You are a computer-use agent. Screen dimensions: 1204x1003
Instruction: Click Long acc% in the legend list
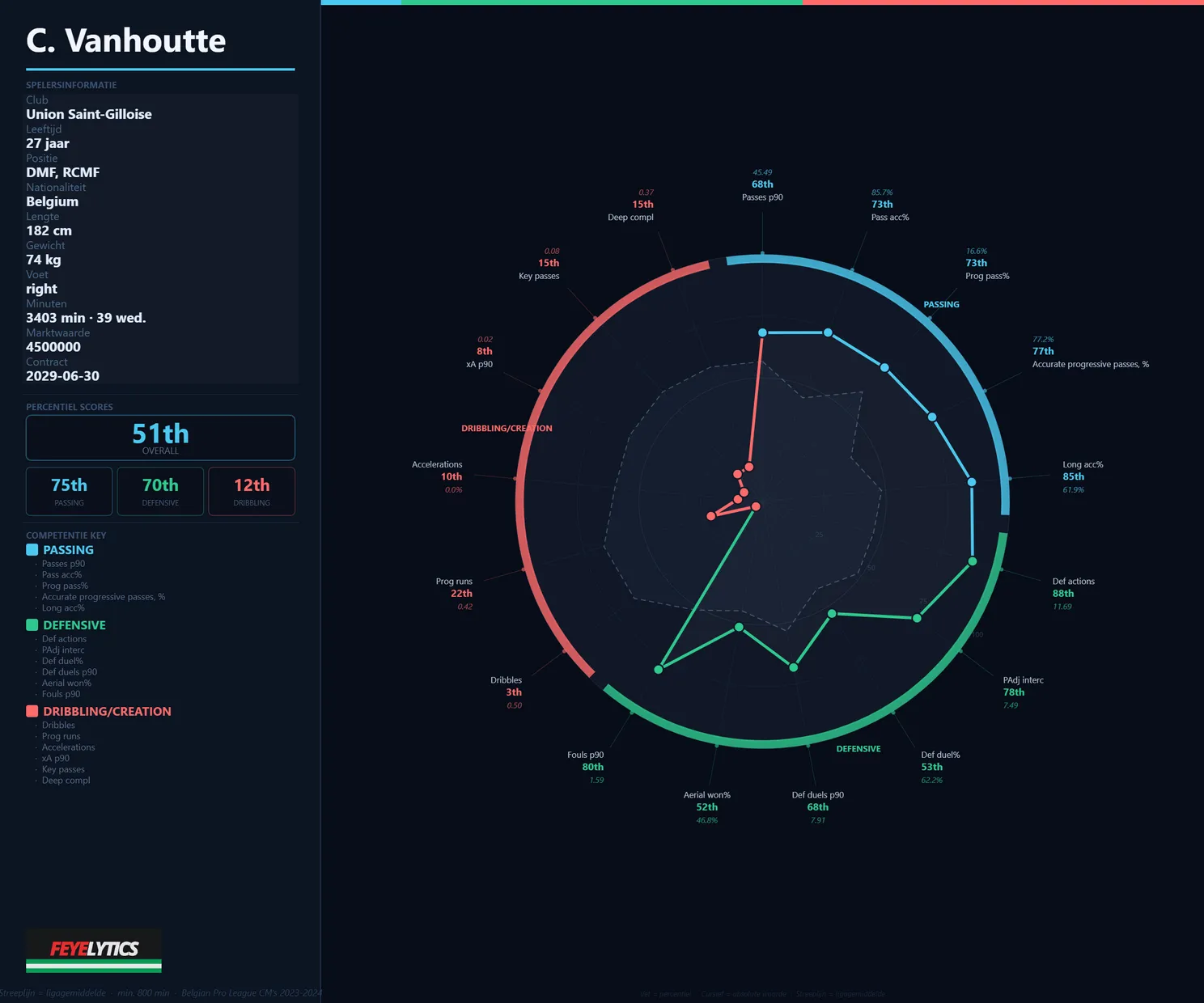tap(63, 608)
